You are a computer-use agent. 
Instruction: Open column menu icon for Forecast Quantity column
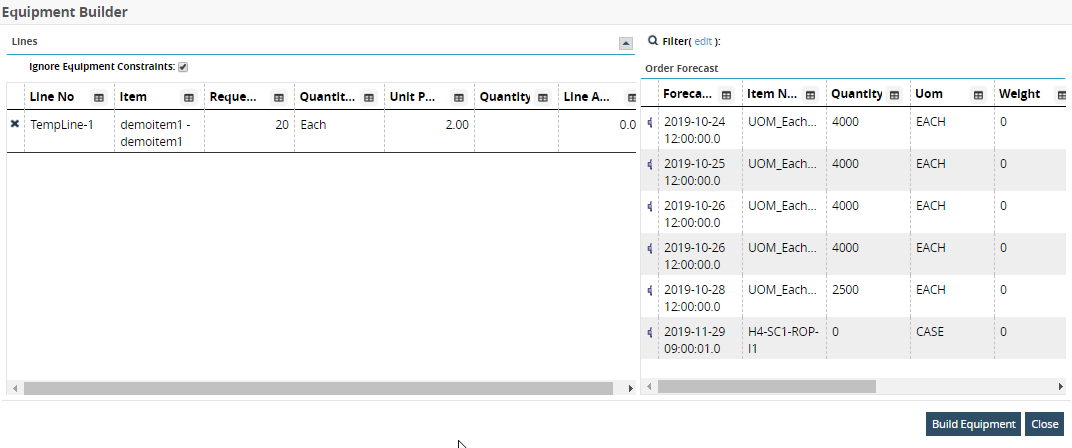coord(894,95)
